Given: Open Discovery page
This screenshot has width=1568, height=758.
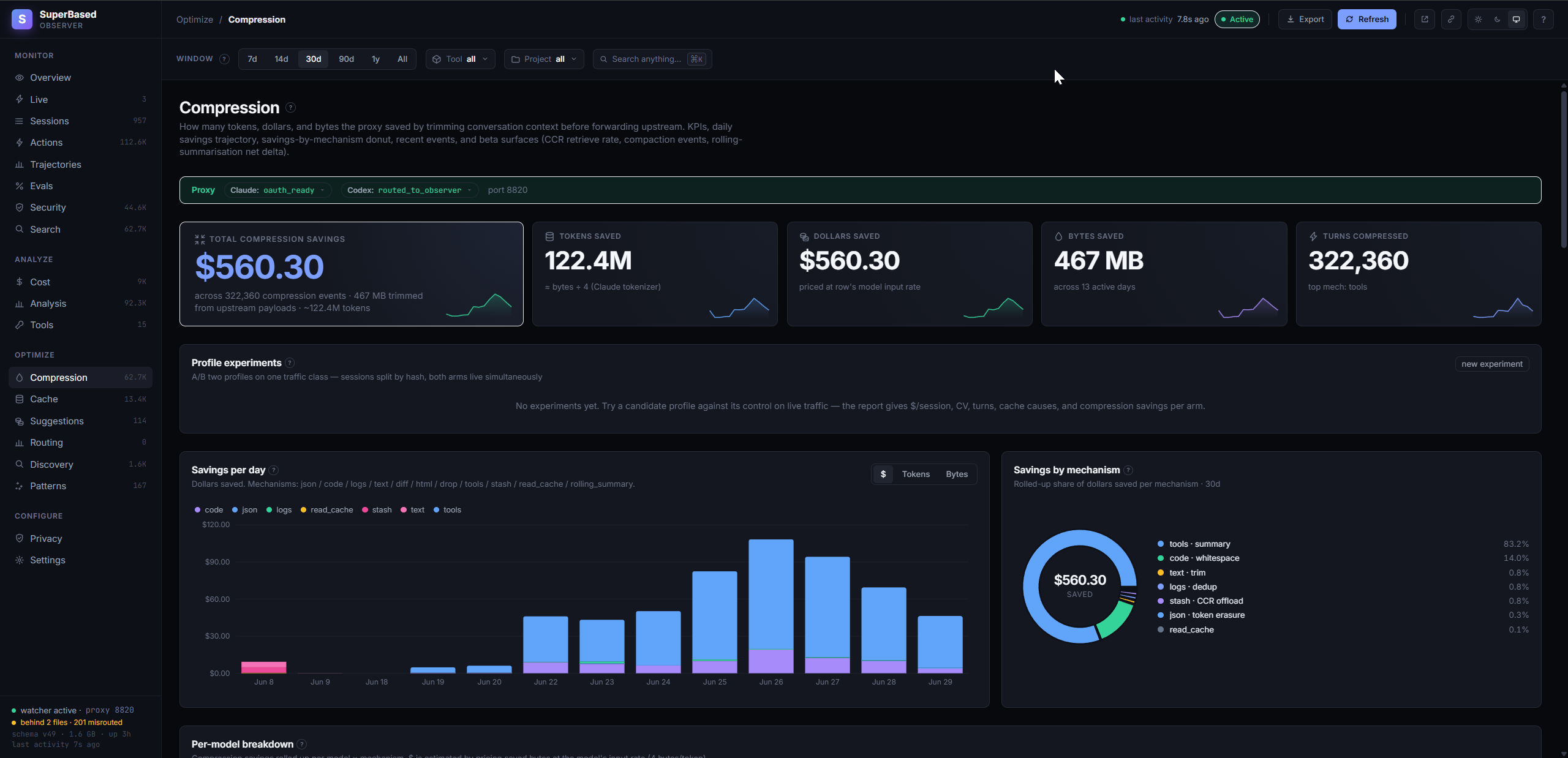Looking at the screenshot, I should [80, 465].
